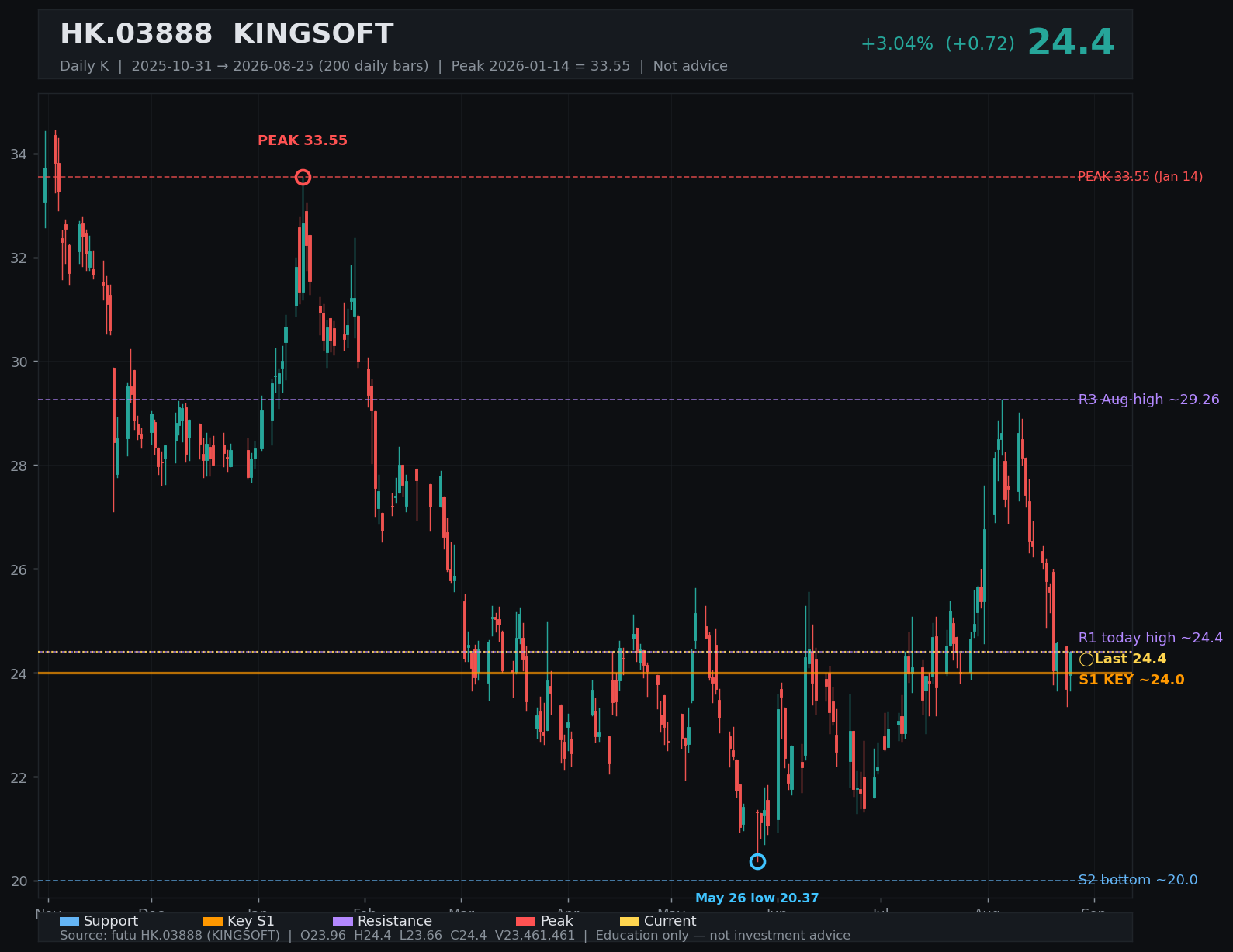Click the 'Daily K' text in the subtitle
This screenshot has height=952, width=1233.
[84, 66]
